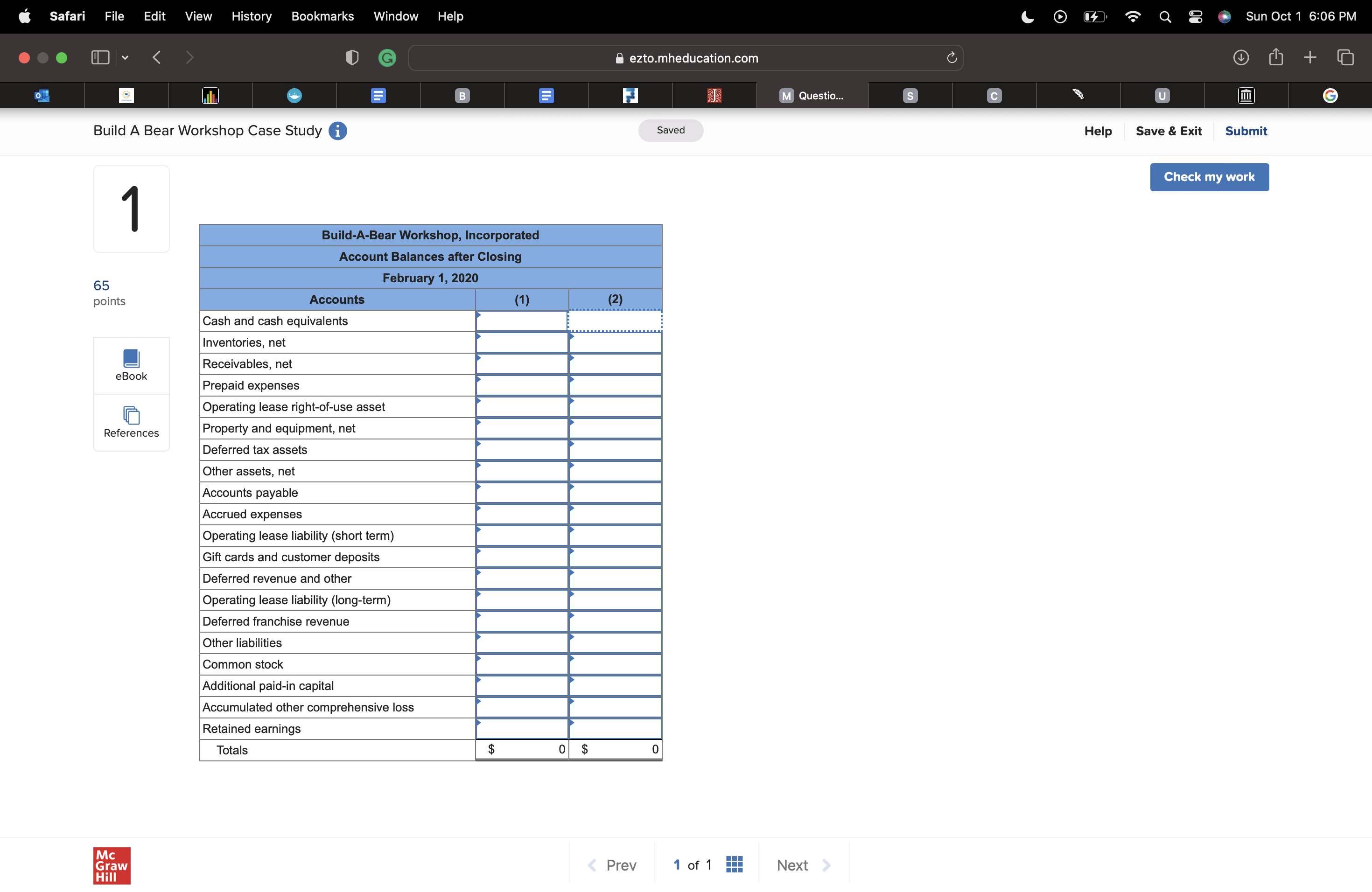
Task: Switch to the building icon tab
Action: pyautogui.click(x=1246, y=96)
